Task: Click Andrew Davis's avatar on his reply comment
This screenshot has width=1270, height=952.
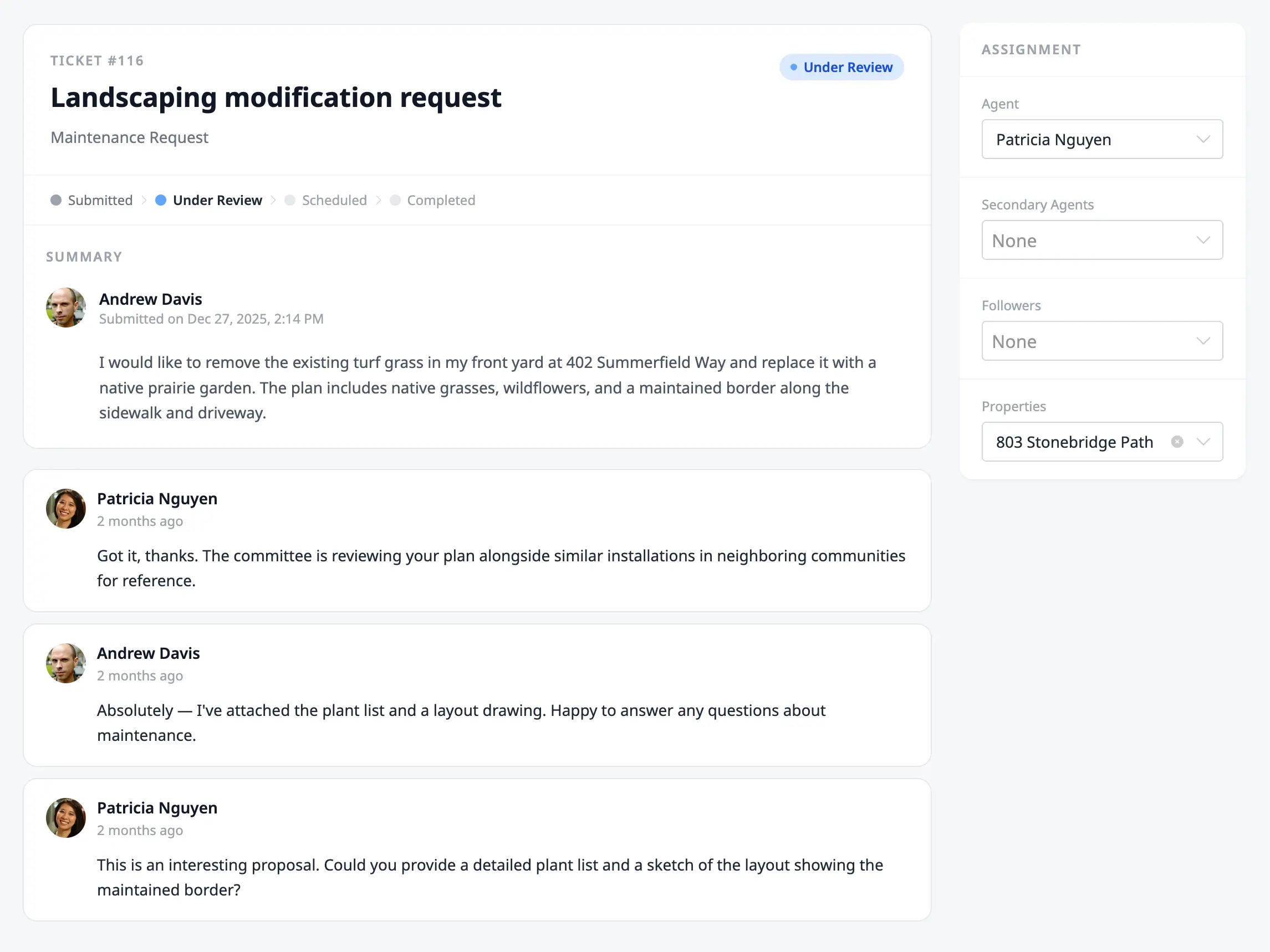Action: tap(65, 663)
